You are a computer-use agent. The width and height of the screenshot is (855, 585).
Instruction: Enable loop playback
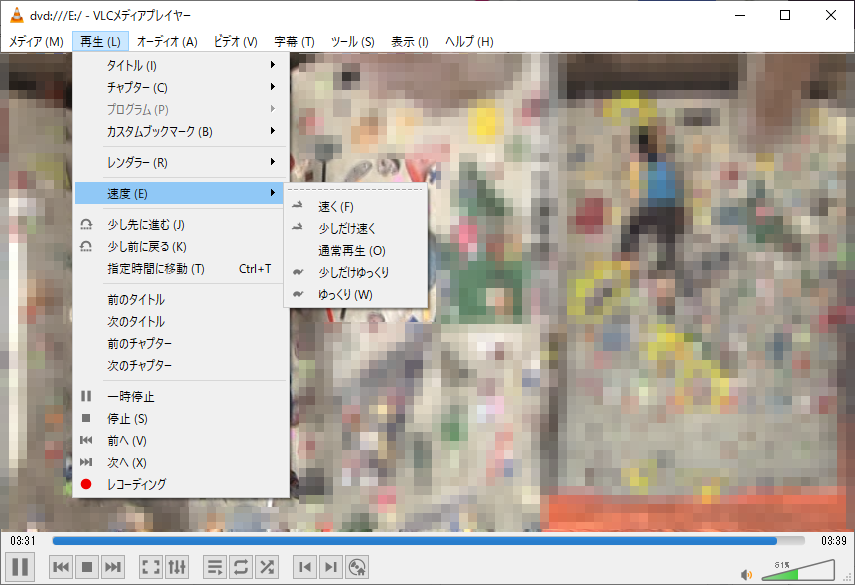tap(240, 566)
